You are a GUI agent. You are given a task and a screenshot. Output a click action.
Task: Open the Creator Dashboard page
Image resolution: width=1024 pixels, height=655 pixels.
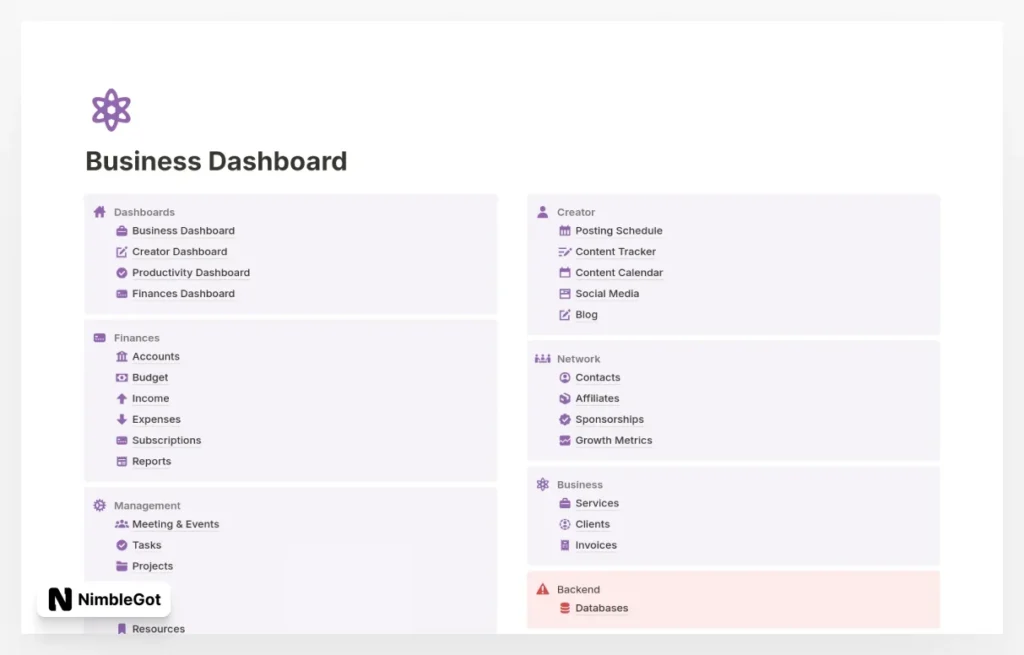pyautogui.click(x=179, y=252)
